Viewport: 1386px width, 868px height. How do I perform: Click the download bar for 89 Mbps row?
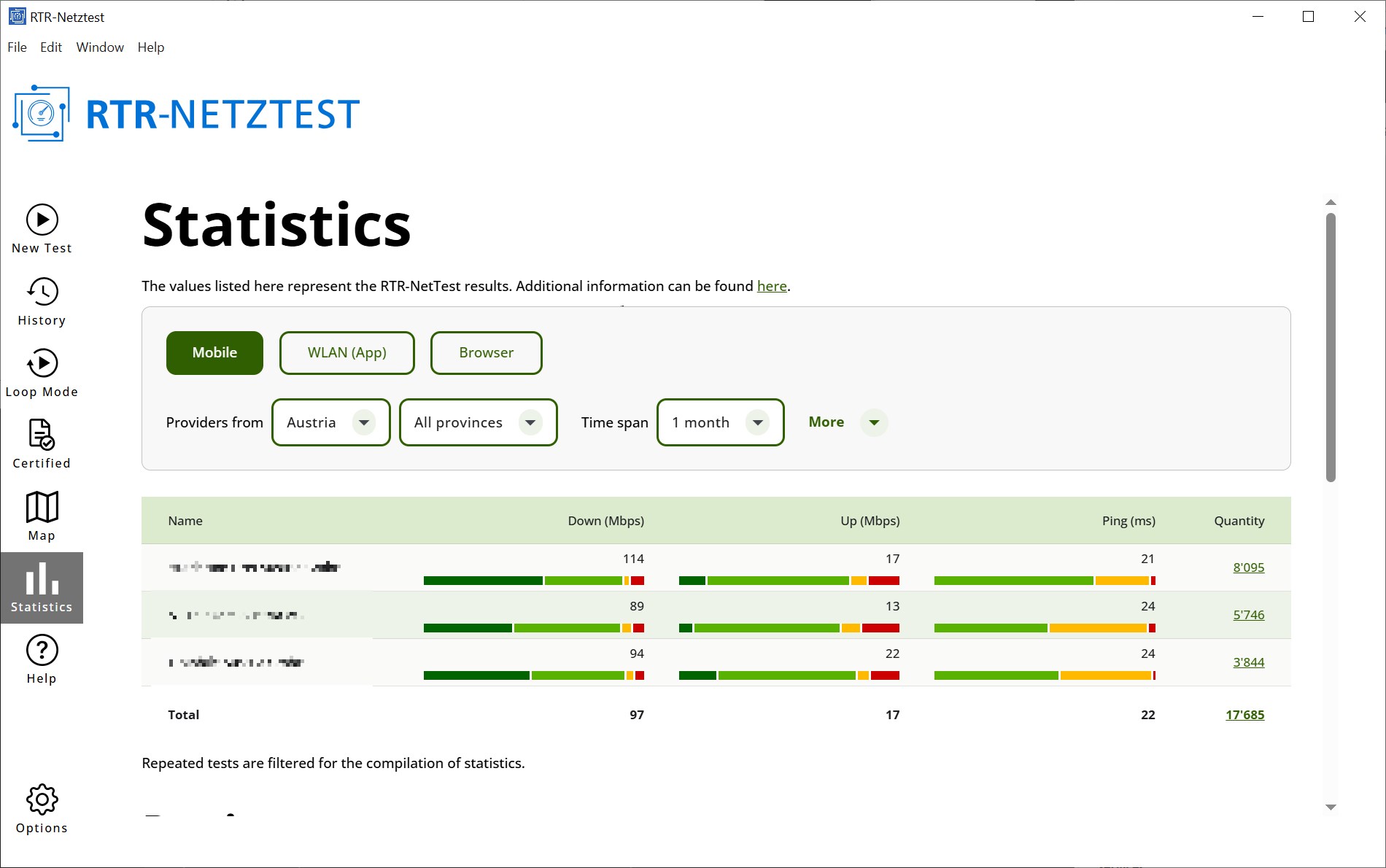534,628
